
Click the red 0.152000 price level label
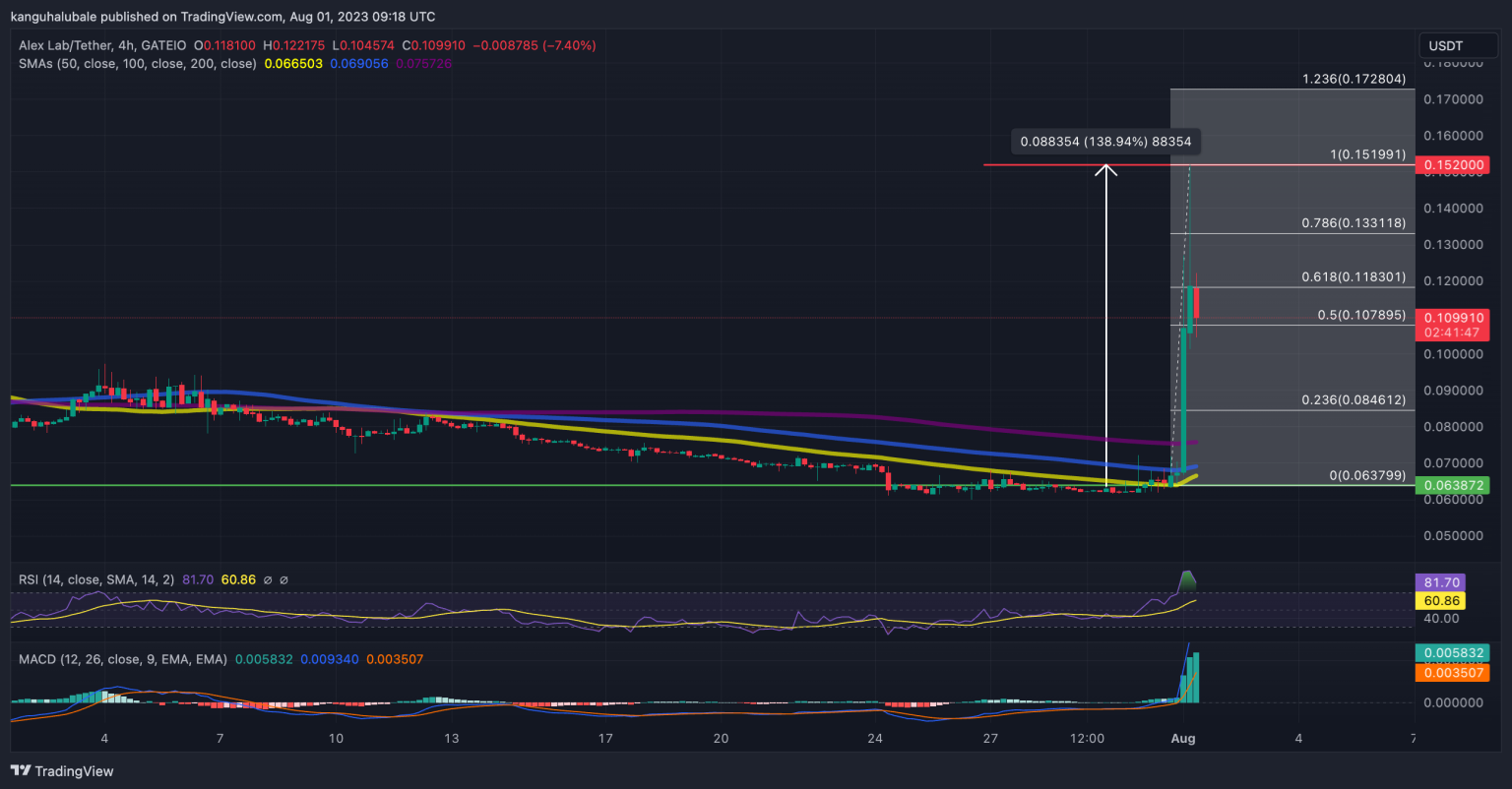point(1455,165)
